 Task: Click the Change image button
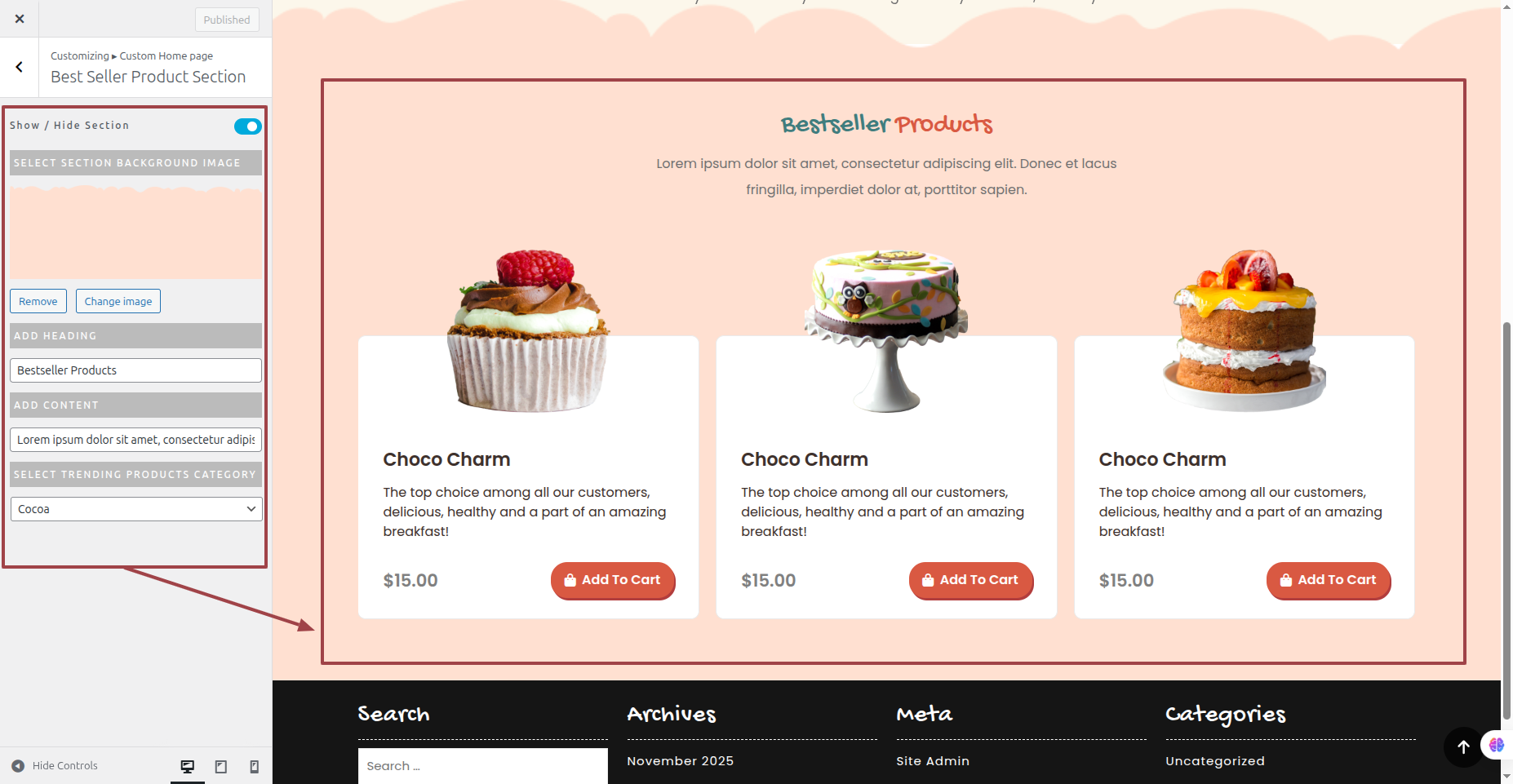pos(118,301)
